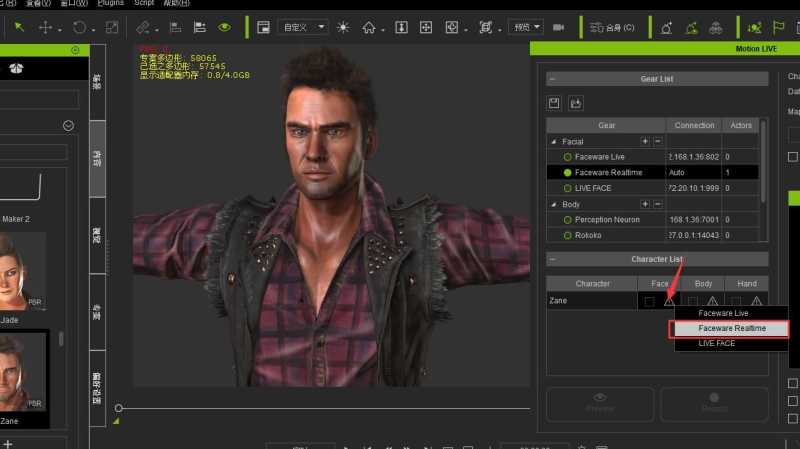Open the 自定义 viewport dropdown
The height and width of the screenshot is (449, 800).
[x=301, y=27]
